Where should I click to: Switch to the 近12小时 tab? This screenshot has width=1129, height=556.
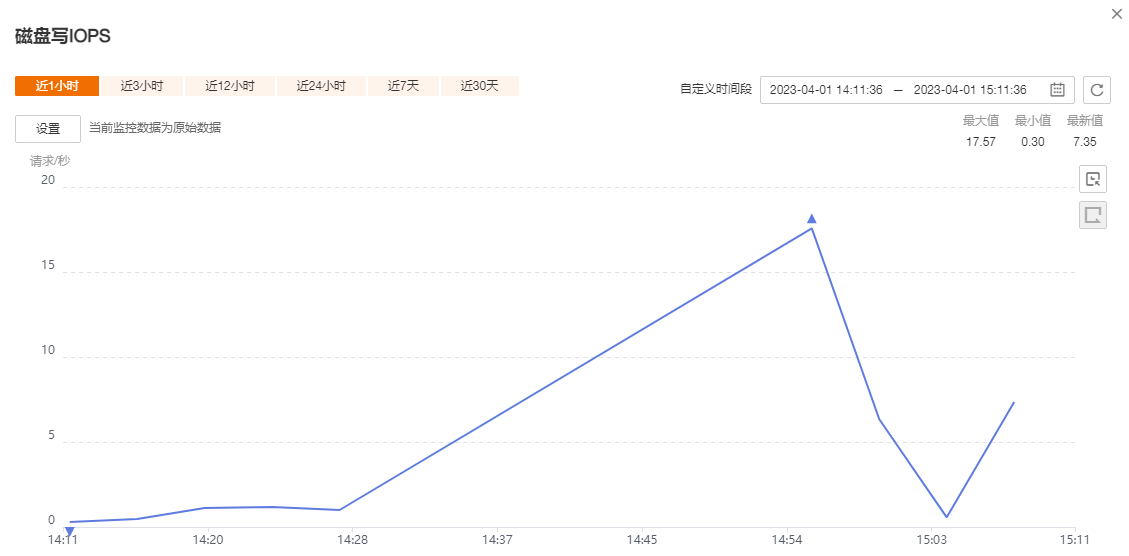tap(230, 86)
